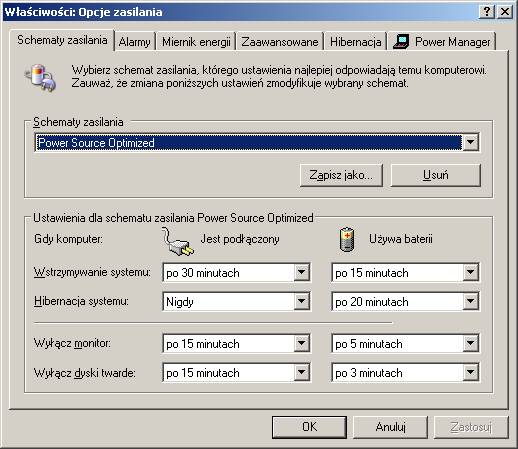
Task: Click the question mark help button
Action: click(487, 12)
